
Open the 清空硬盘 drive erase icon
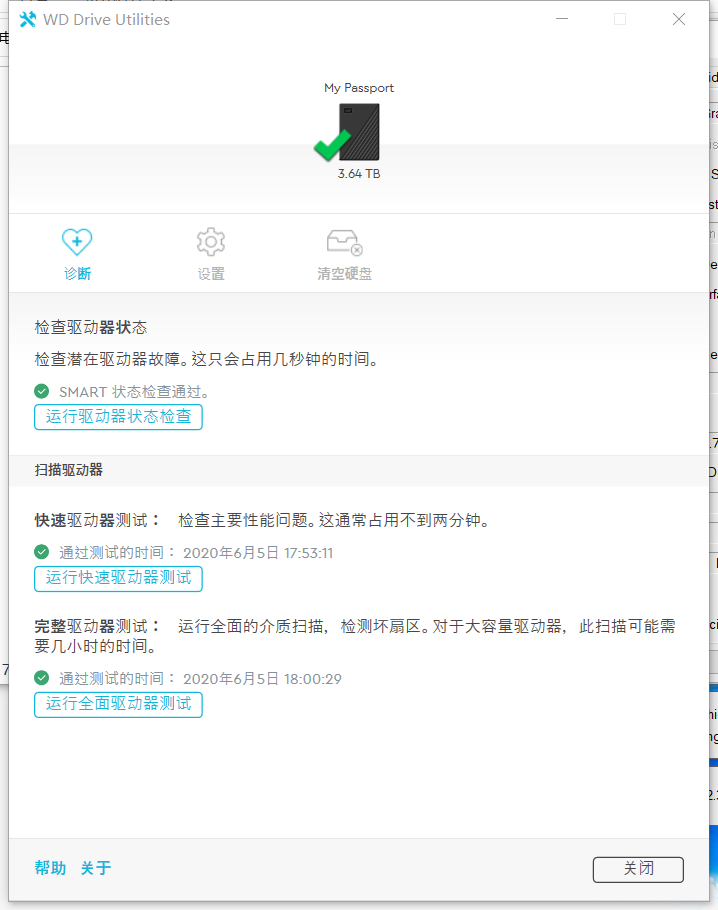(x=345, y=242)
